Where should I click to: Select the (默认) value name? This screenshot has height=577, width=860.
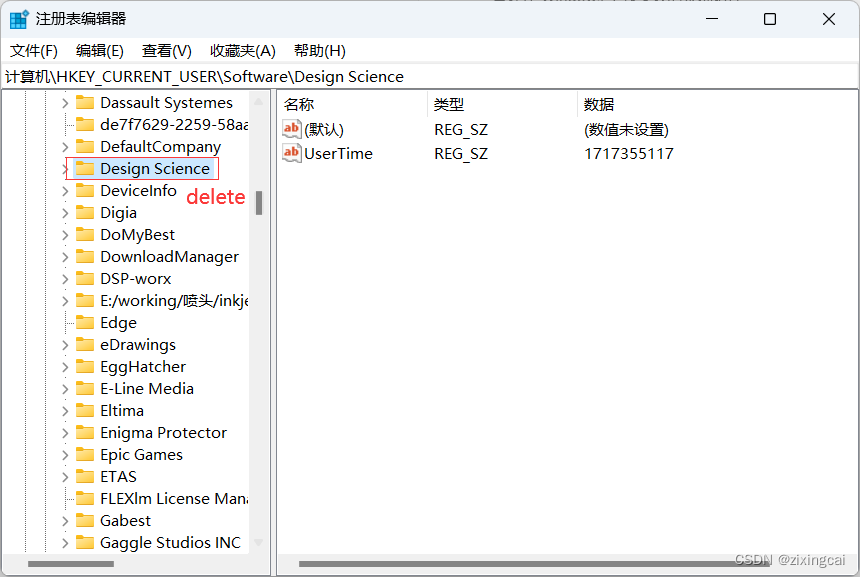(324, 130)
